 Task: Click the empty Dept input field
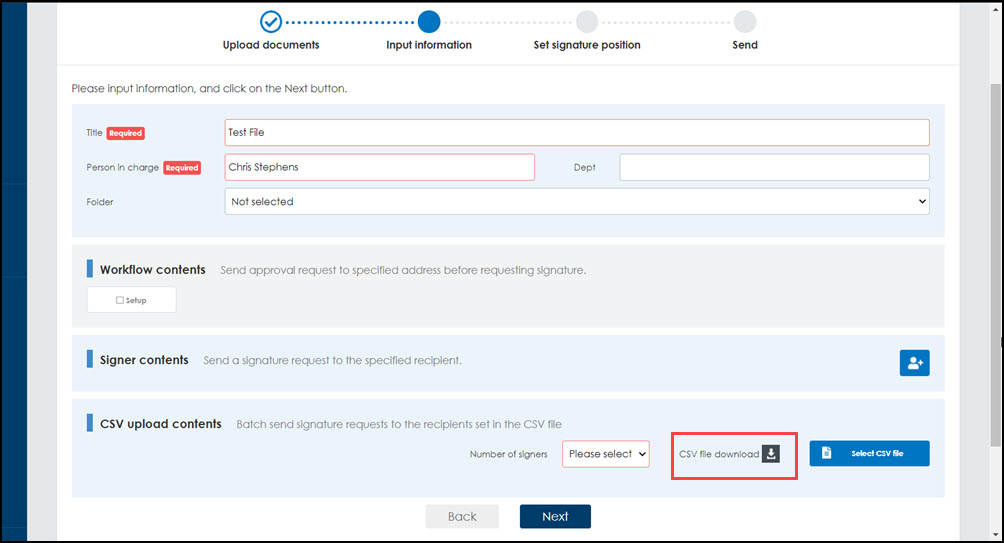click(774, 167)
